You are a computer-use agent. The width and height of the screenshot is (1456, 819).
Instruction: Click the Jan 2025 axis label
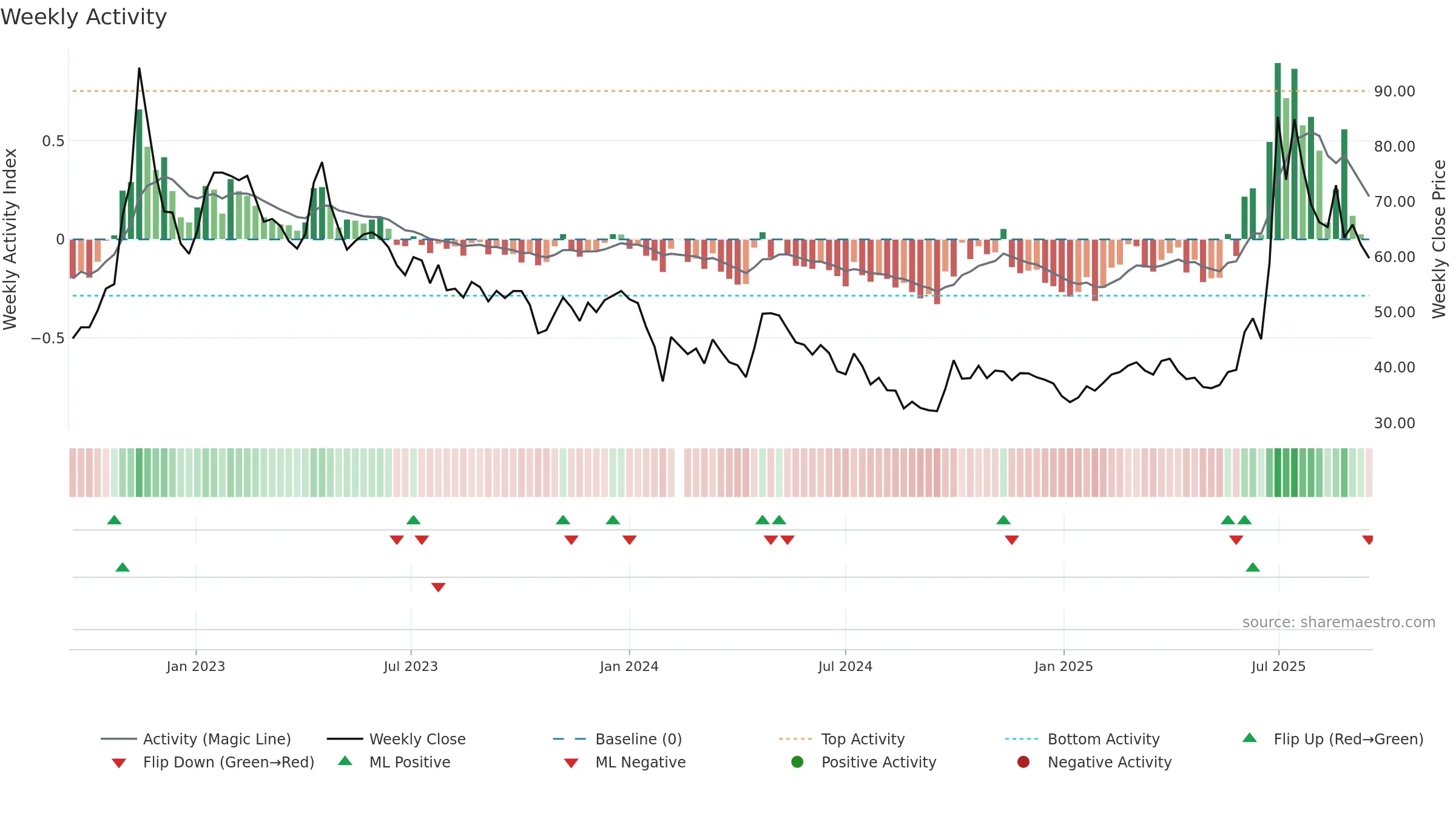click(1063, 667)
